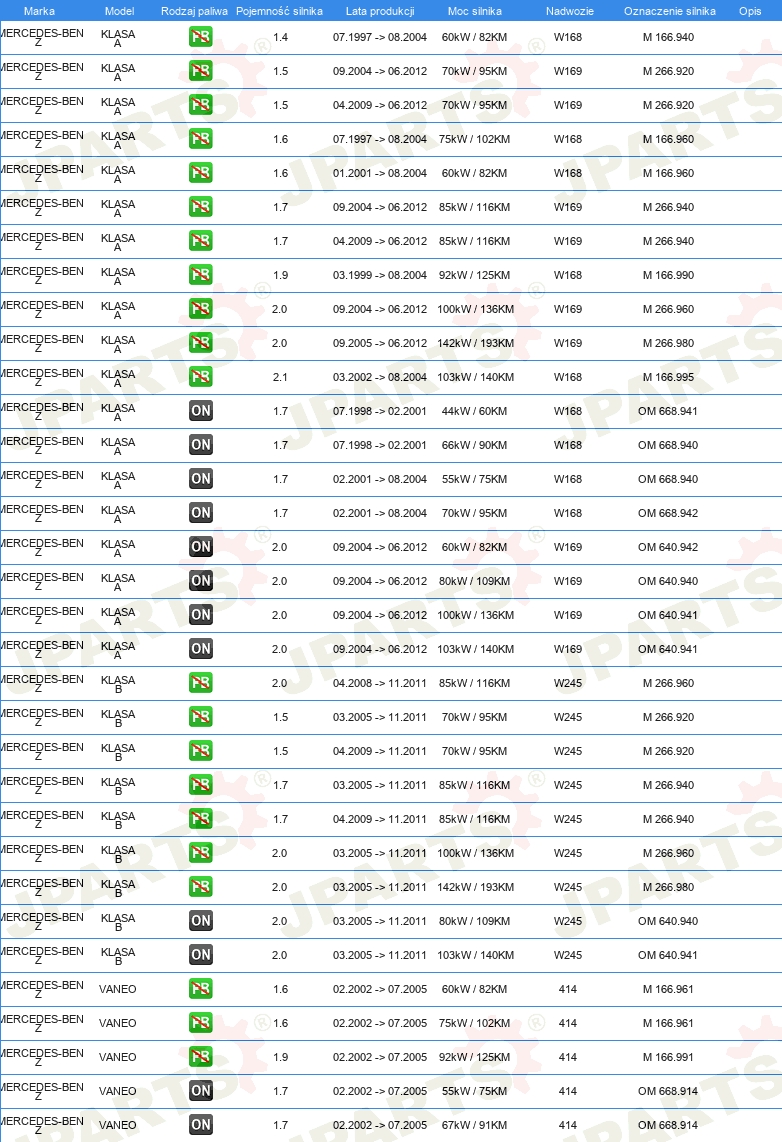Click the Moc silnika column header

click(x=475, y=11)
